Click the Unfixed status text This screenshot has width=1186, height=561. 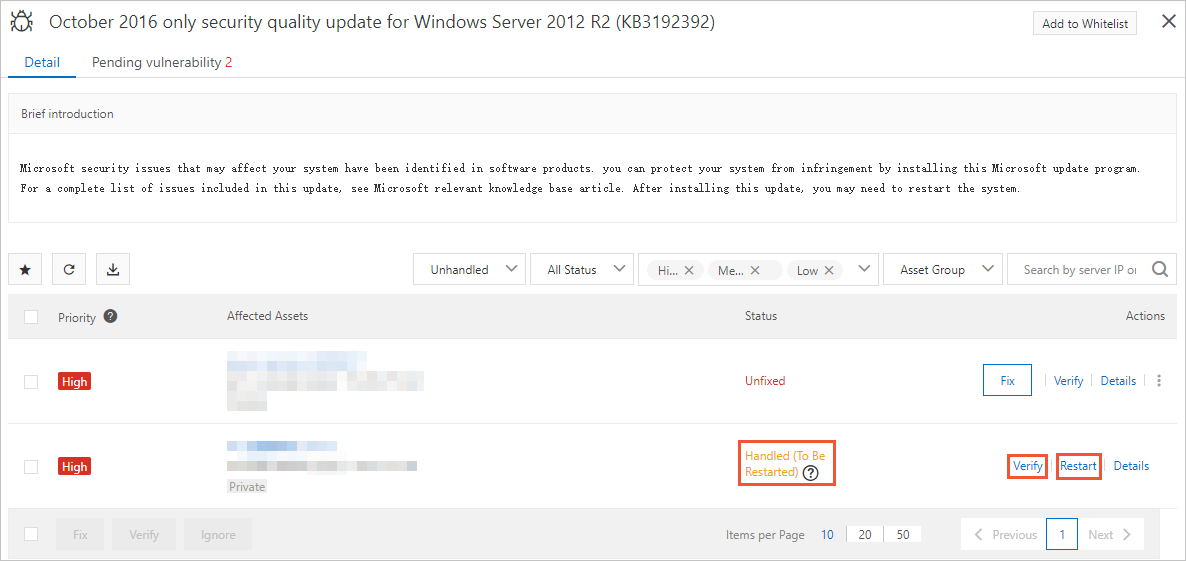(x=765, y=381)
